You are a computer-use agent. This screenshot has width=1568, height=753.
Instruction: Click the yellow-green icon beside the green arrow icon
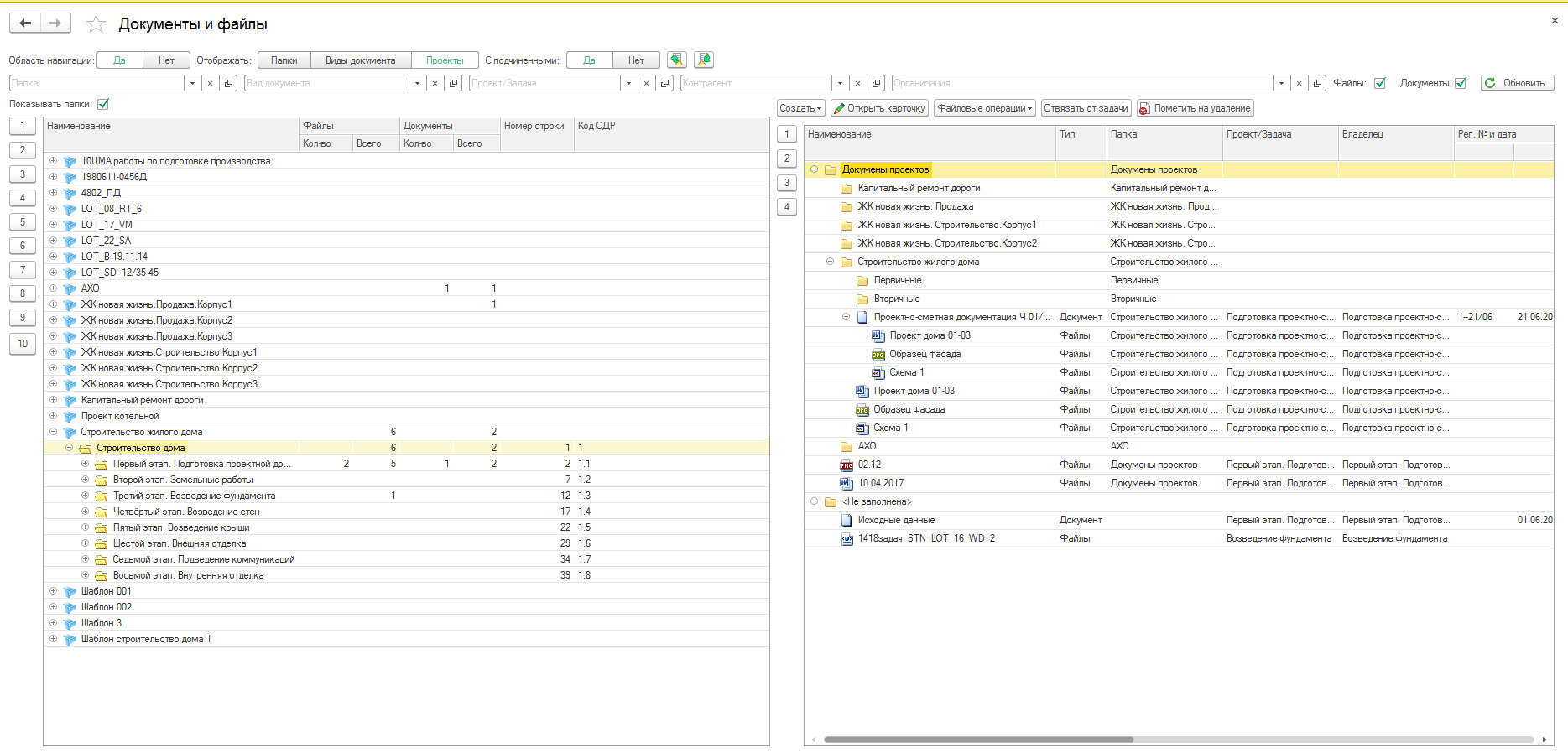[x=704, y=60]
